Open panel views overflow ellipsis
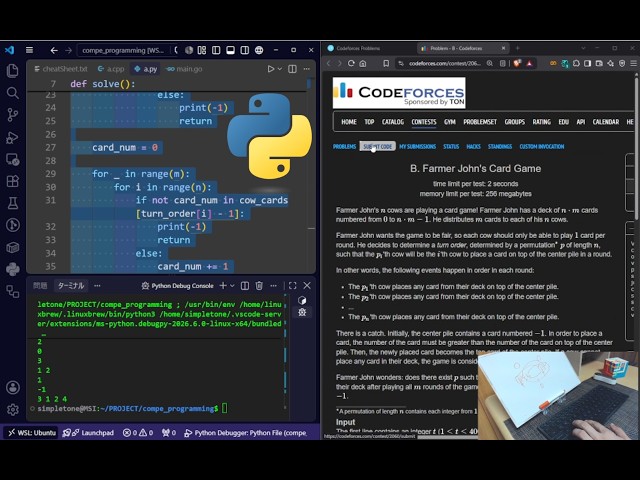Screen dimensions: 640x480 tap(97, 286)
